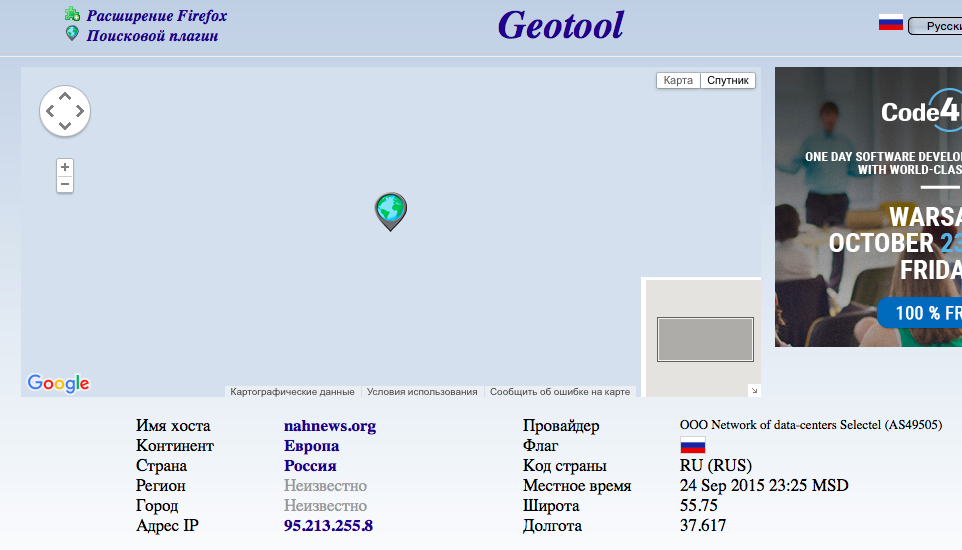The width and height of the screenshot is (962, 550).
Task: Click the 100 % FREE ad button
Action: click(920, 313)
